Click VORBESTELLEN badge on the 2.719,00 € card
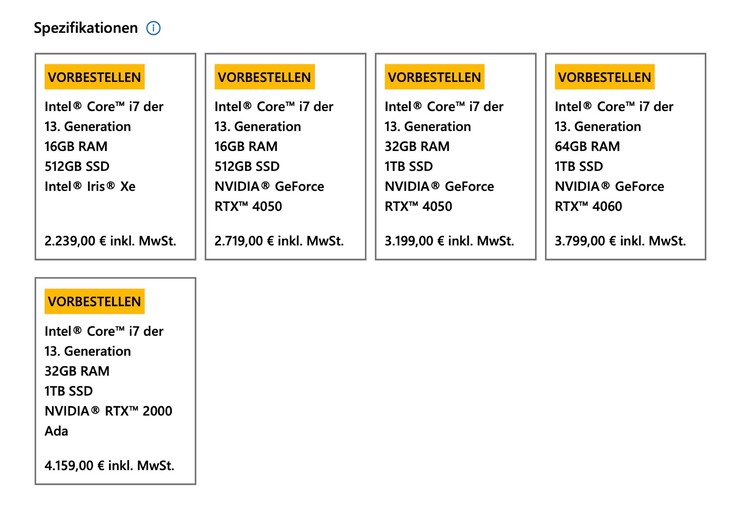This screenshot has width=738, height=510. click(x=265, y=77)
